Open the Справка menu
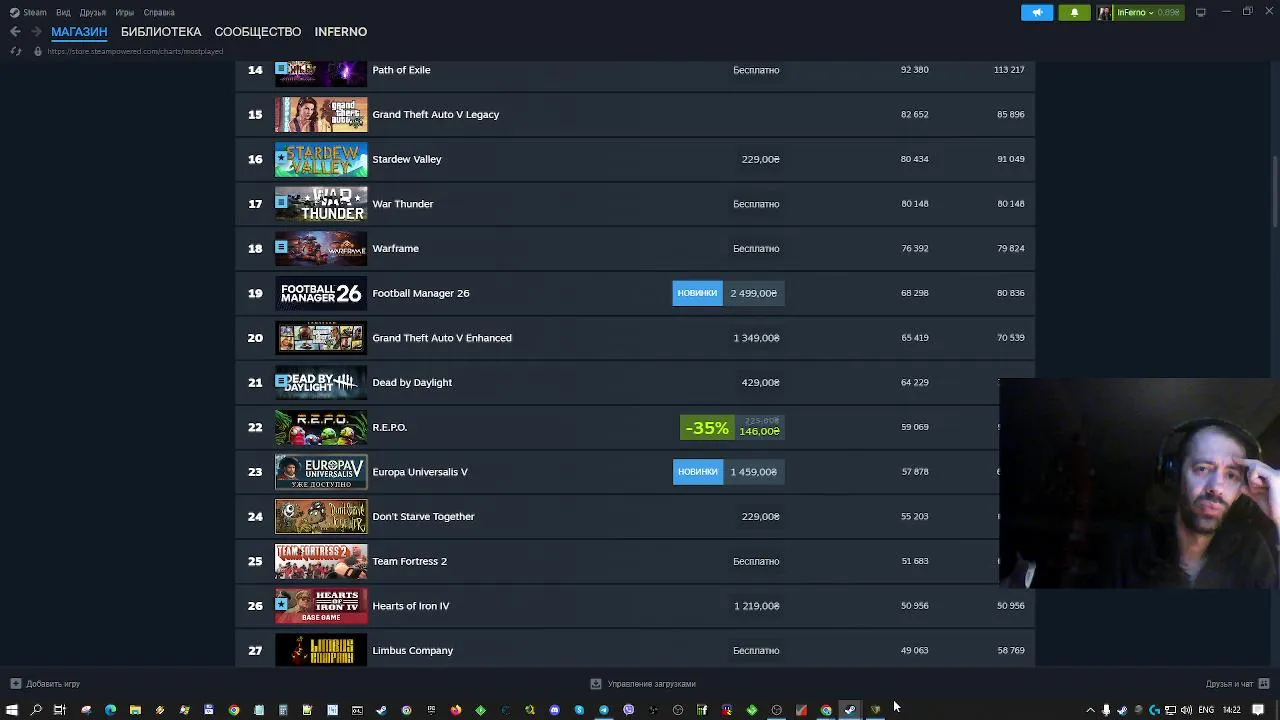This screenshot has height=720, width=1280. 159,12
